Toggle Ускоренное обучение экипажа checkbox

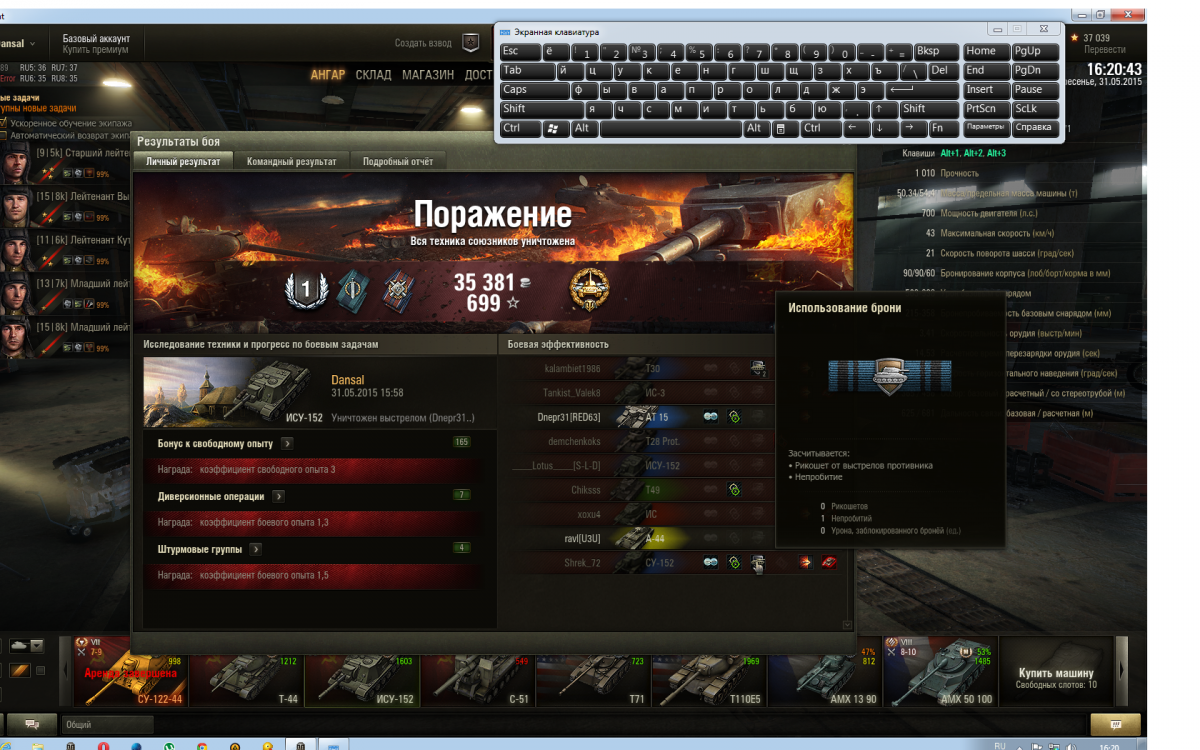point(3,123)
